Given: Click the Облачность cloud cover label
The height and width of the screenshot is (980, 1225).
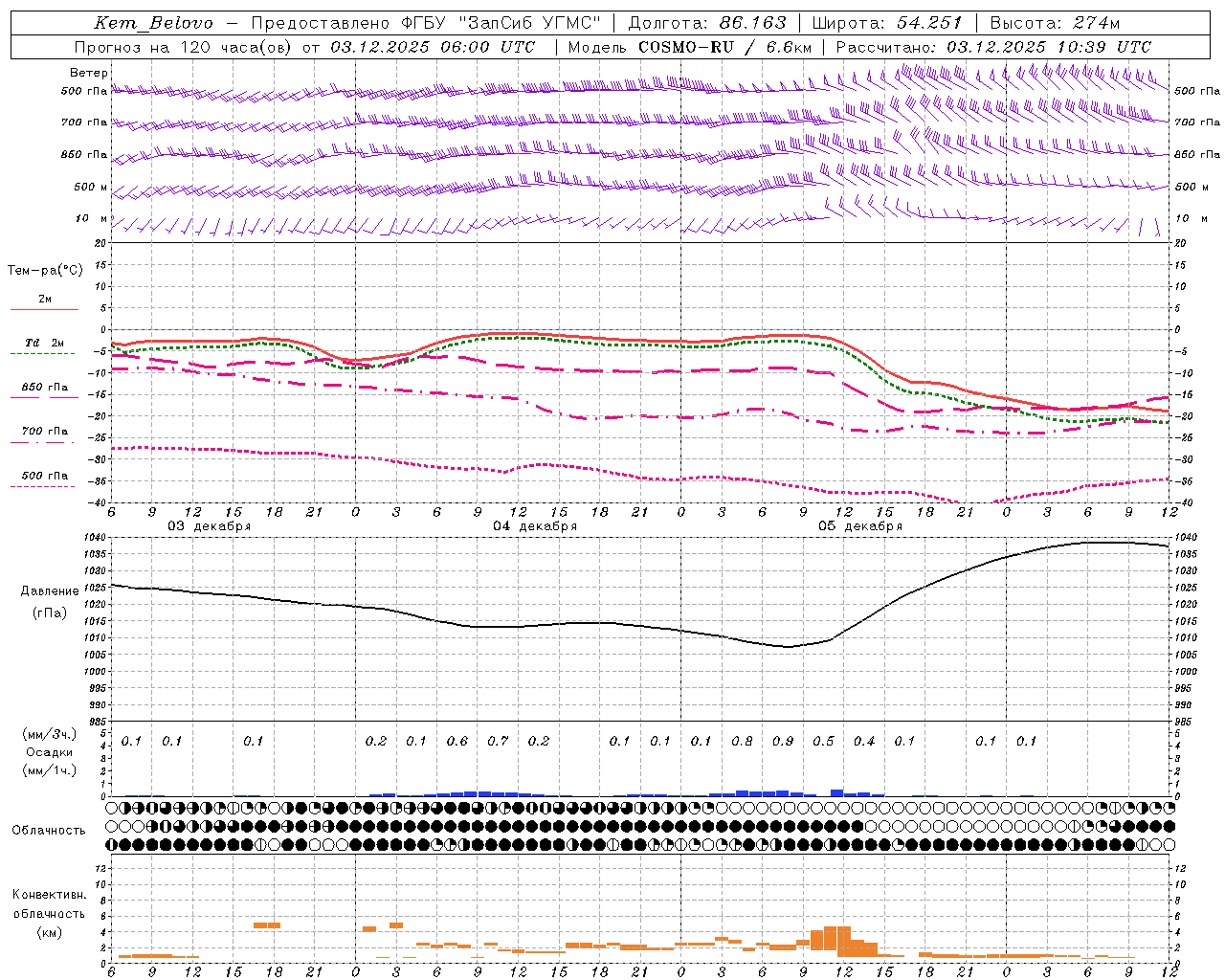Looking at the screenshot, I should click(49, 831).
